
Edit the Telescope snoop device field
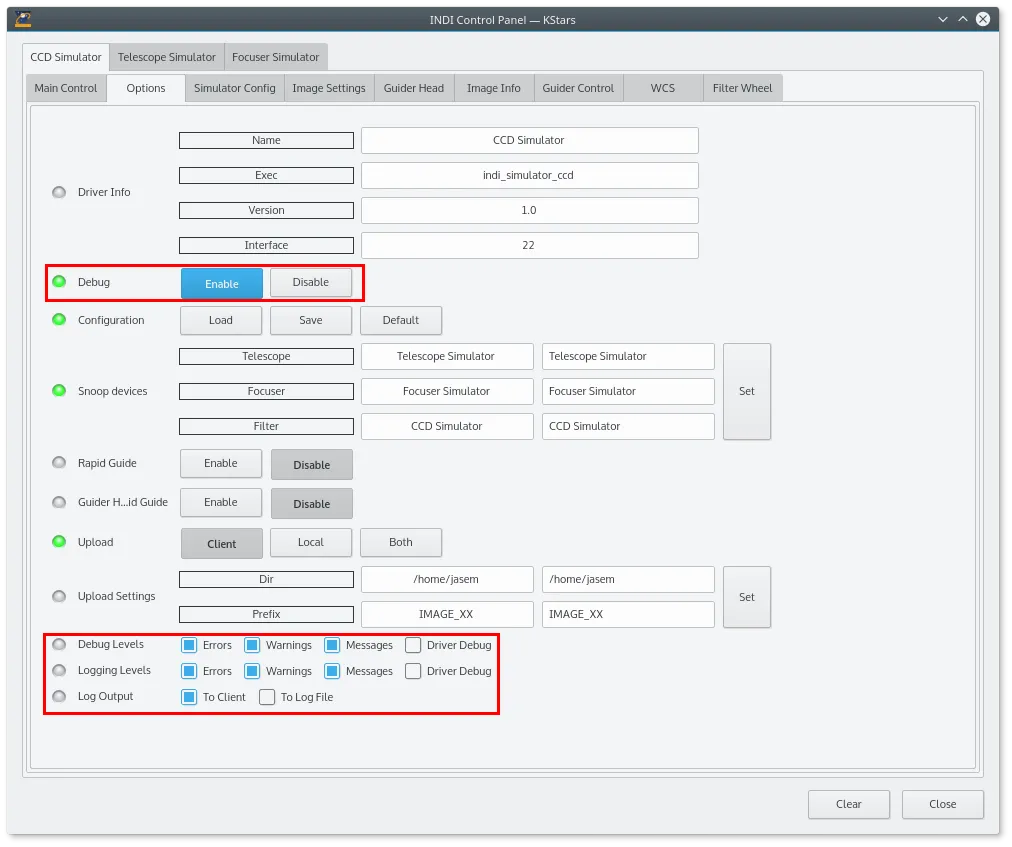click(628, 356)
